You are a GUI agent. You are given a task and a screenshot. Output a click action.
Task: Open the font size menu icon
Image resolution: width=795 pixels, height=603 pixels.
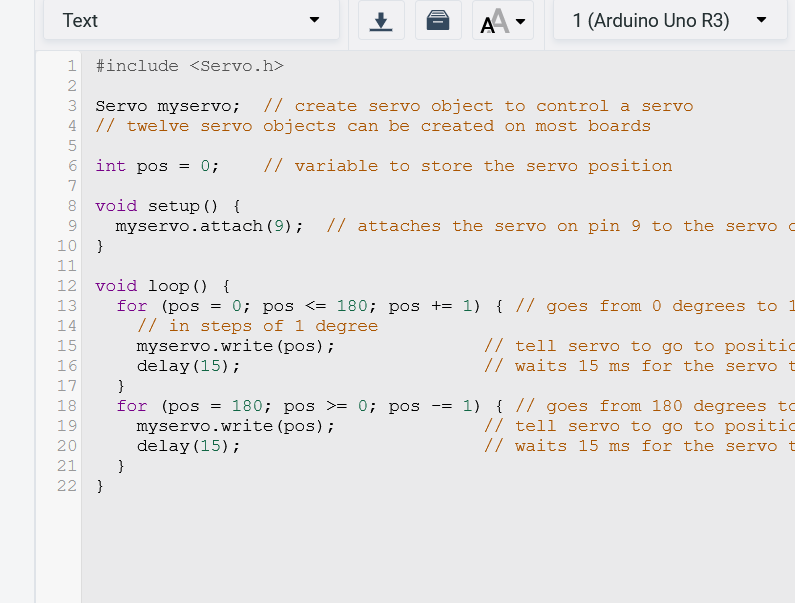pos(502,21)
